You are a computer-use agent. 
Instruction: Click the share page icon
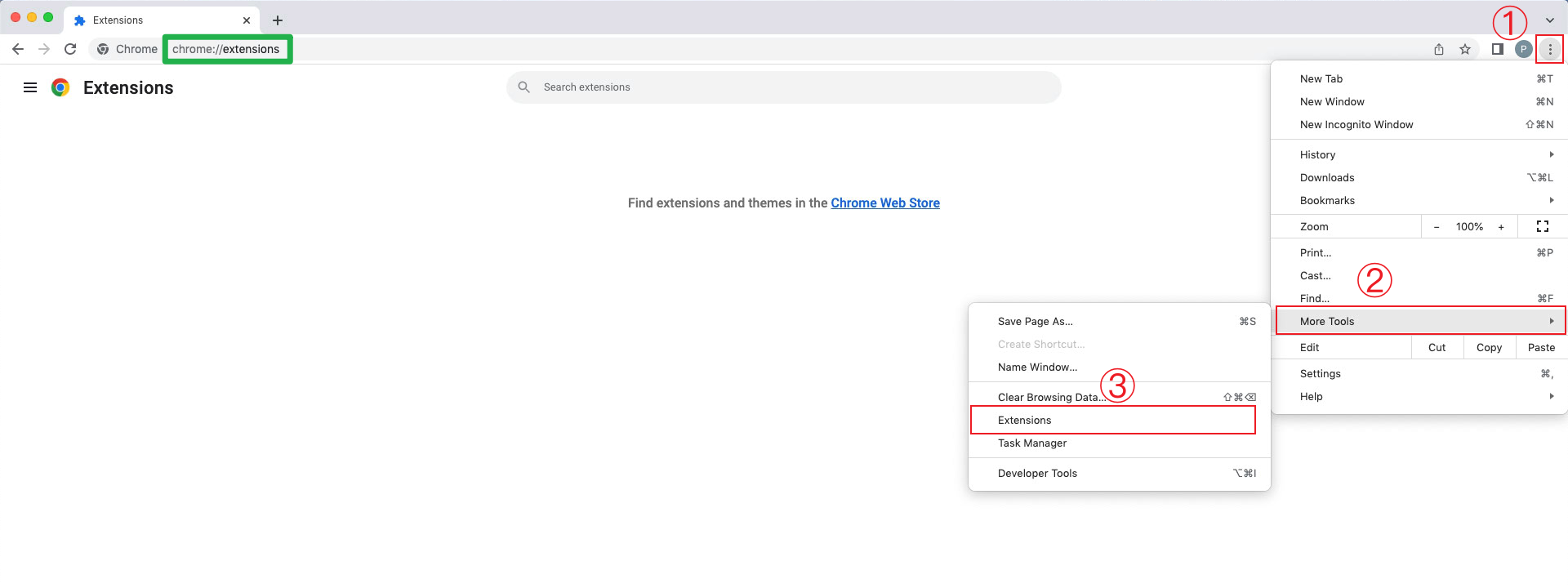1439,49
